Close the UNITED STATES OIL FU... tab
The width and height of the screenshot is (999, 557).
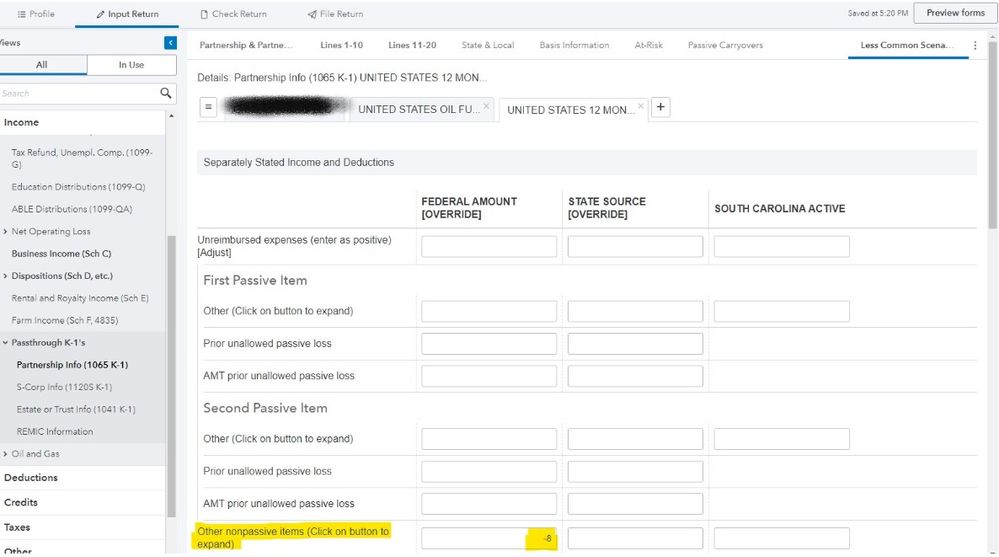click(486, 106)
